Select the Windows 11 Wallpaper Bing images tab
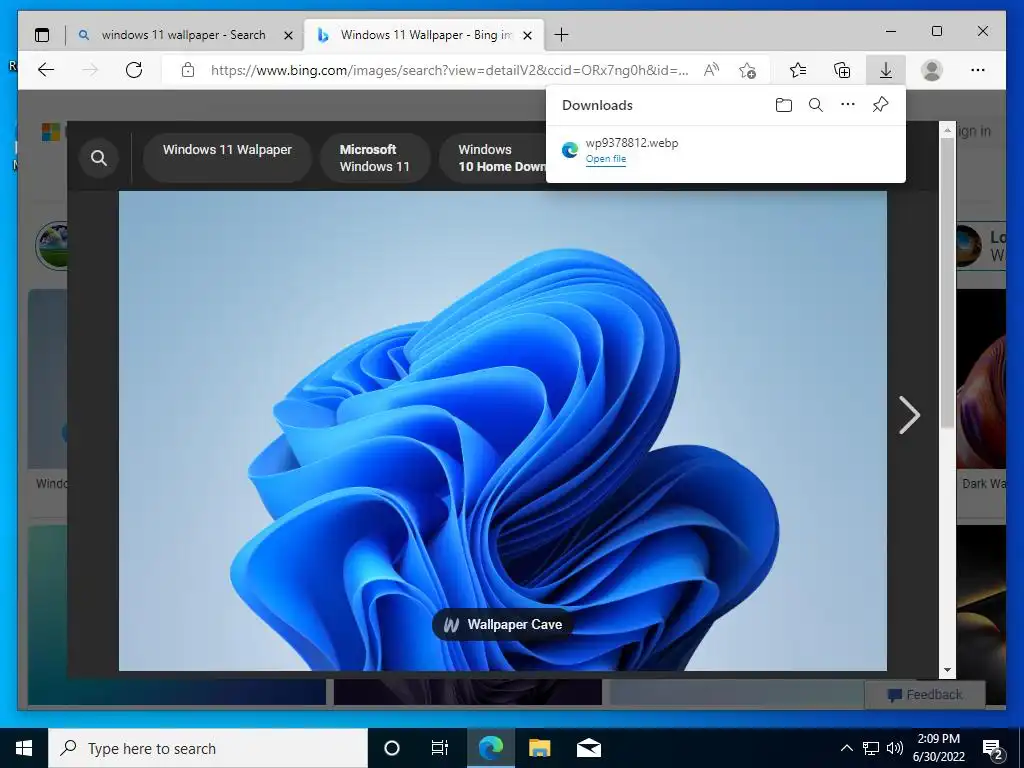The width and height of the screenshot is (1024, 768). pyautogui.click(x=423, y=35)
